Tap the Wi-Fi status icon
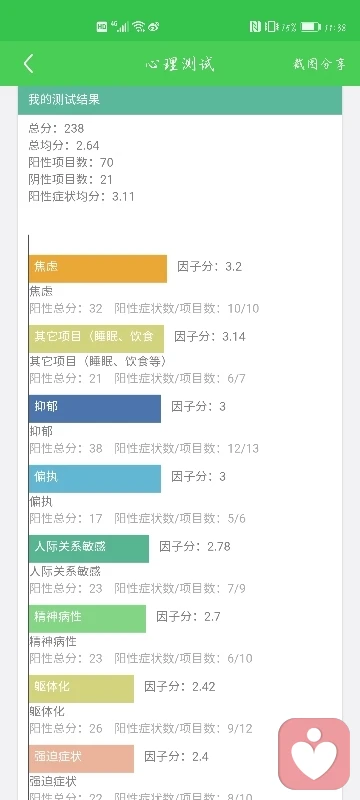The height and width of the screenshot is (800, 360). click(x=139, y=27)
